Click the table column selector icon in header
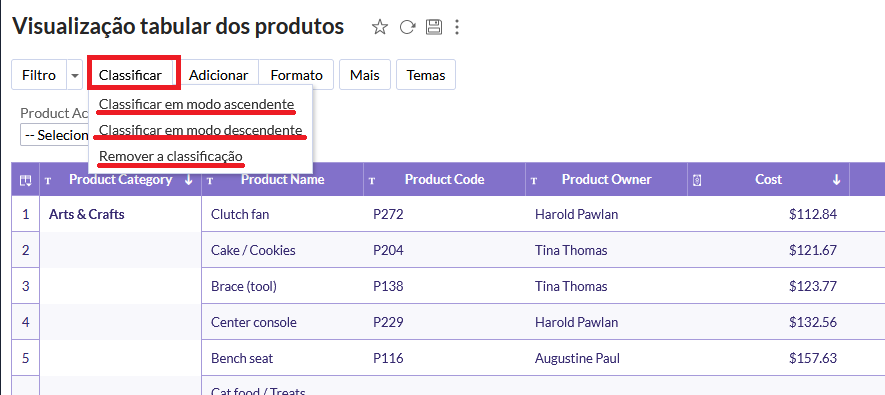Viewport: 885px width, 395px height. click(x=25, y=180)
